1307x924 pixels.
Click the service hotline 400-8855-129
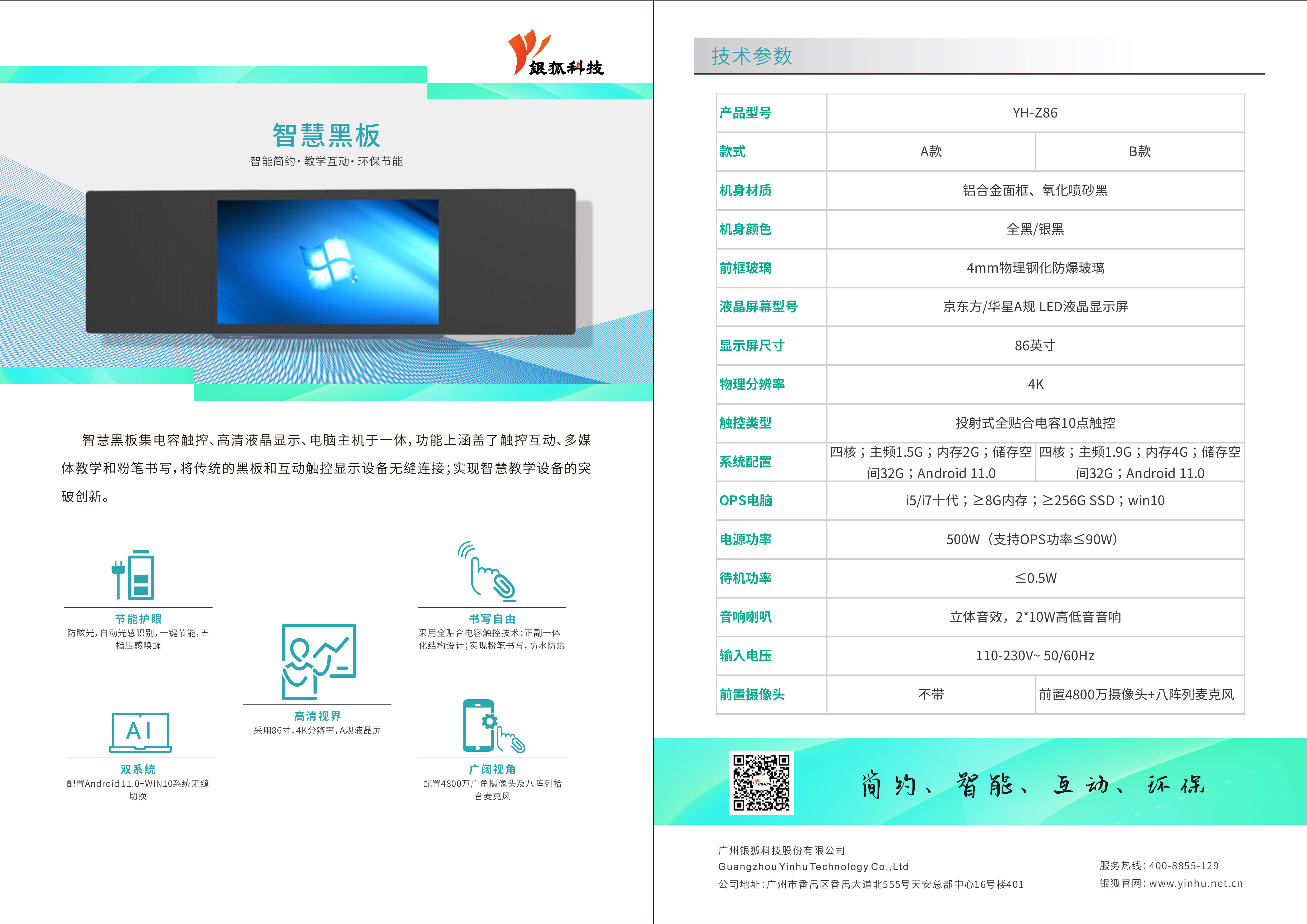tap(1183, 866)
